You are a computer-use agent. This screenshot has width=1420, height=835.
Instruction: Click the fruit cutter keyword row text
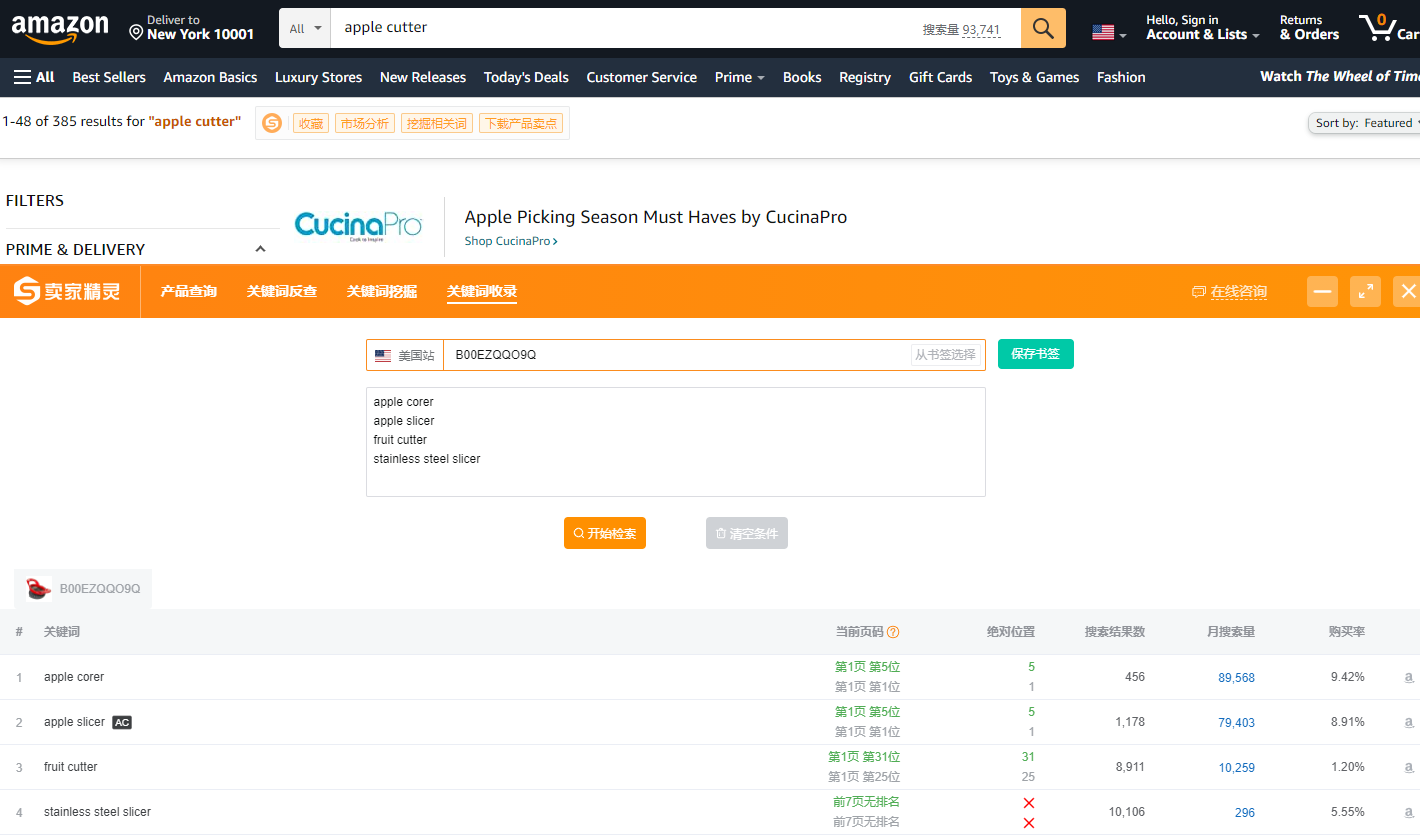point(71,767)
